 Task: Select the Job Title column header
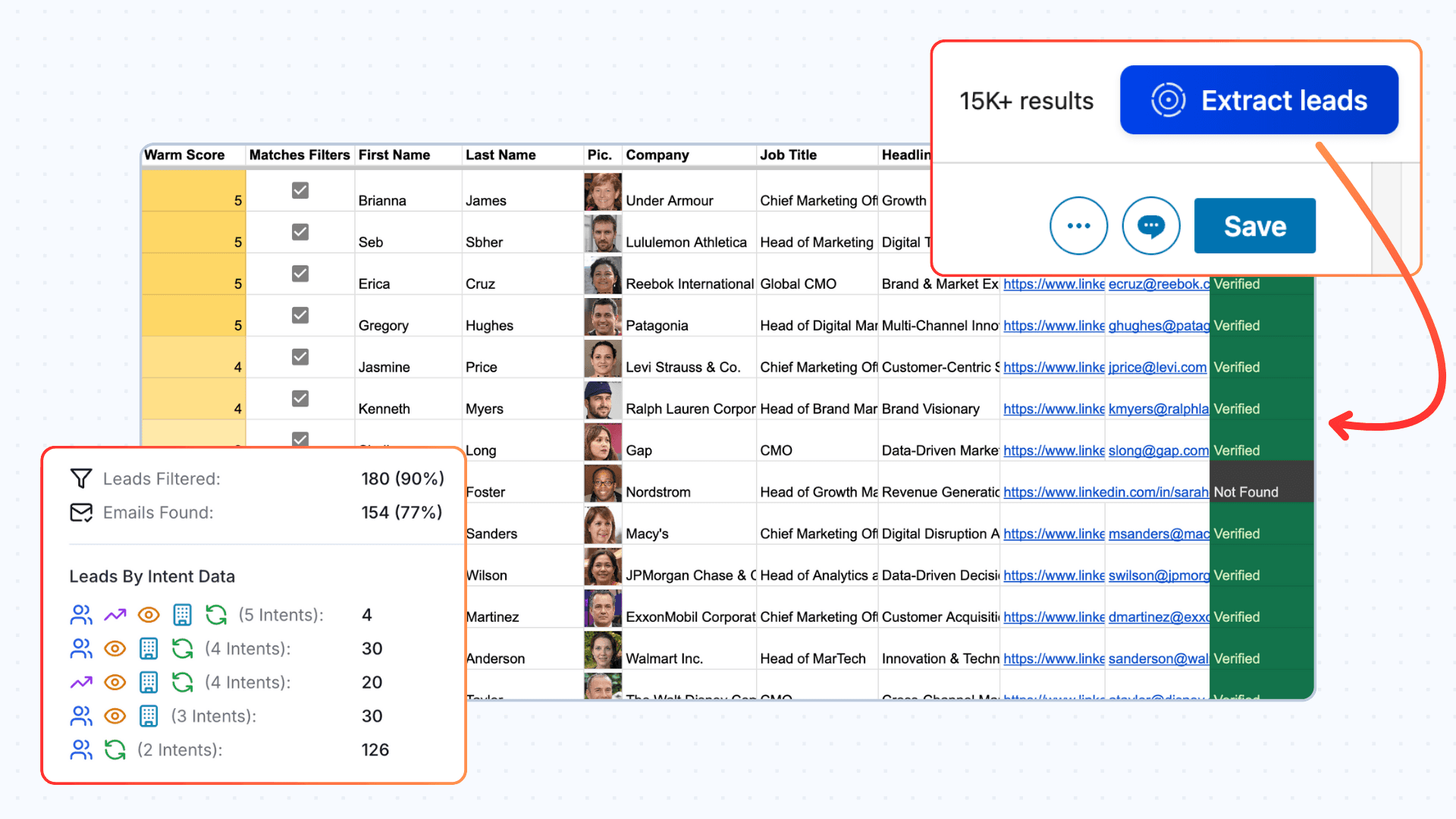(789, 155)
